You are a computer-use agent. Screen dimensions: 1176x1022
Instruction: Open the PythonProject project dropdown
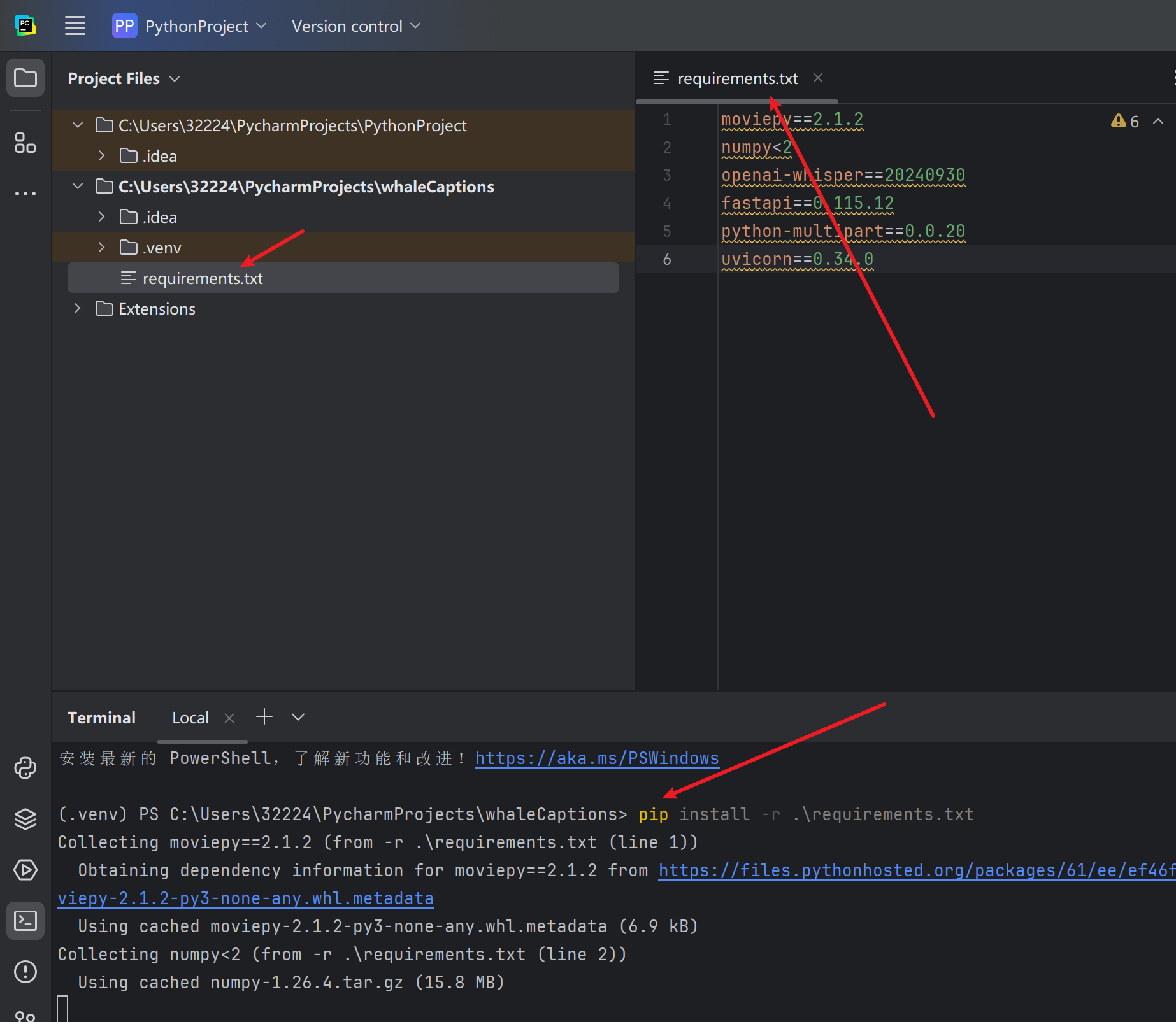click(190, 26)
